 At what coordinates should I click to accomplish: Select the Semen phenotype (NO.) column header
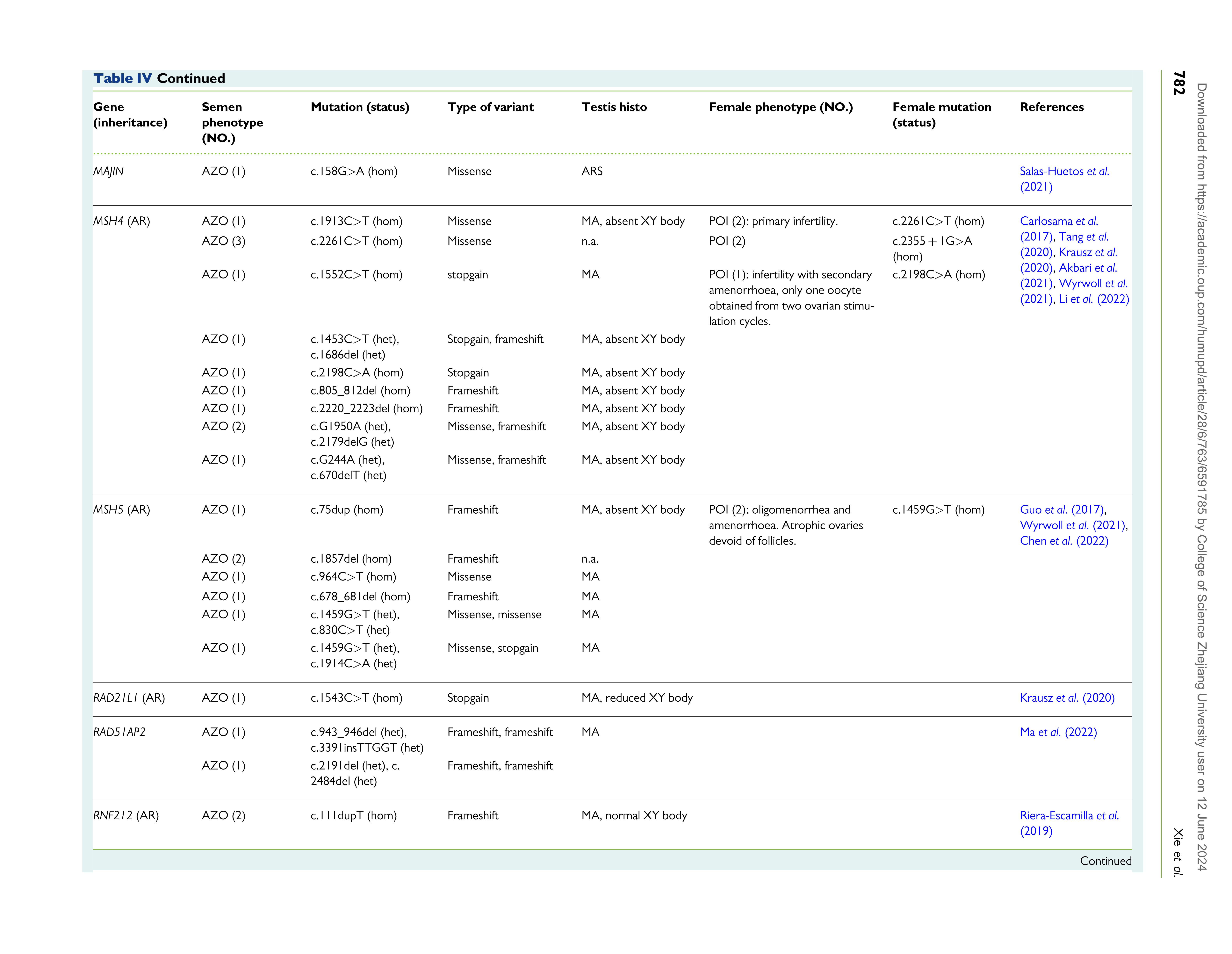232,122
